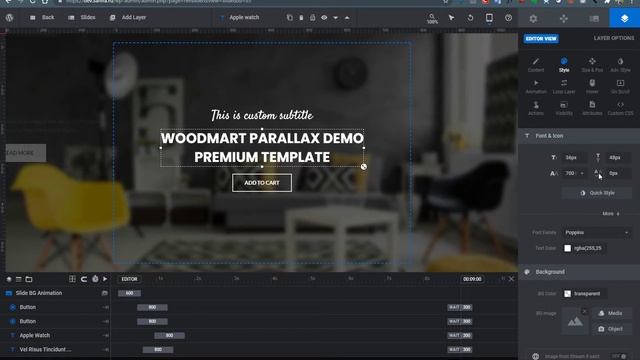Open the Actions settings
Screen dimensions: 640x360
click(x=536, y=108)
